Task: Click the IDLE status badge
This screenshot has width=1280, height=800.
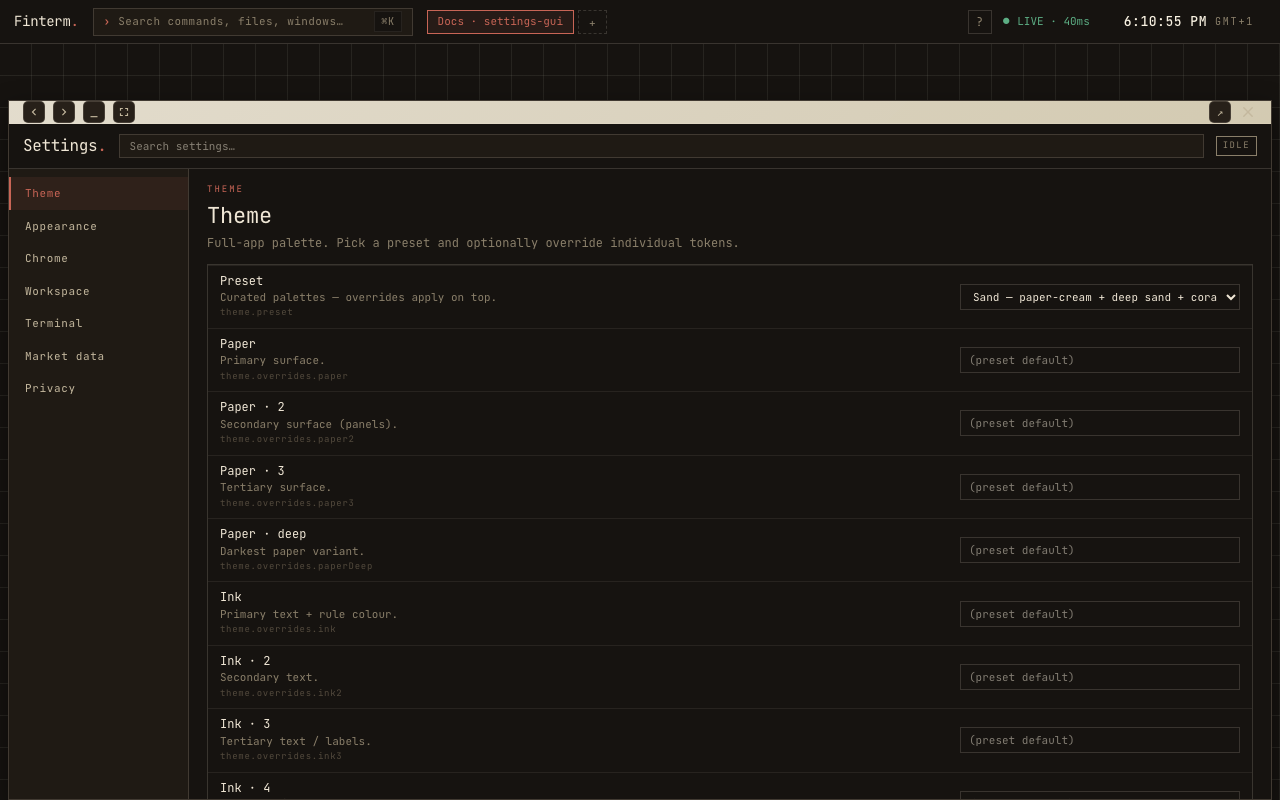Action: [x=1236, y=146]
